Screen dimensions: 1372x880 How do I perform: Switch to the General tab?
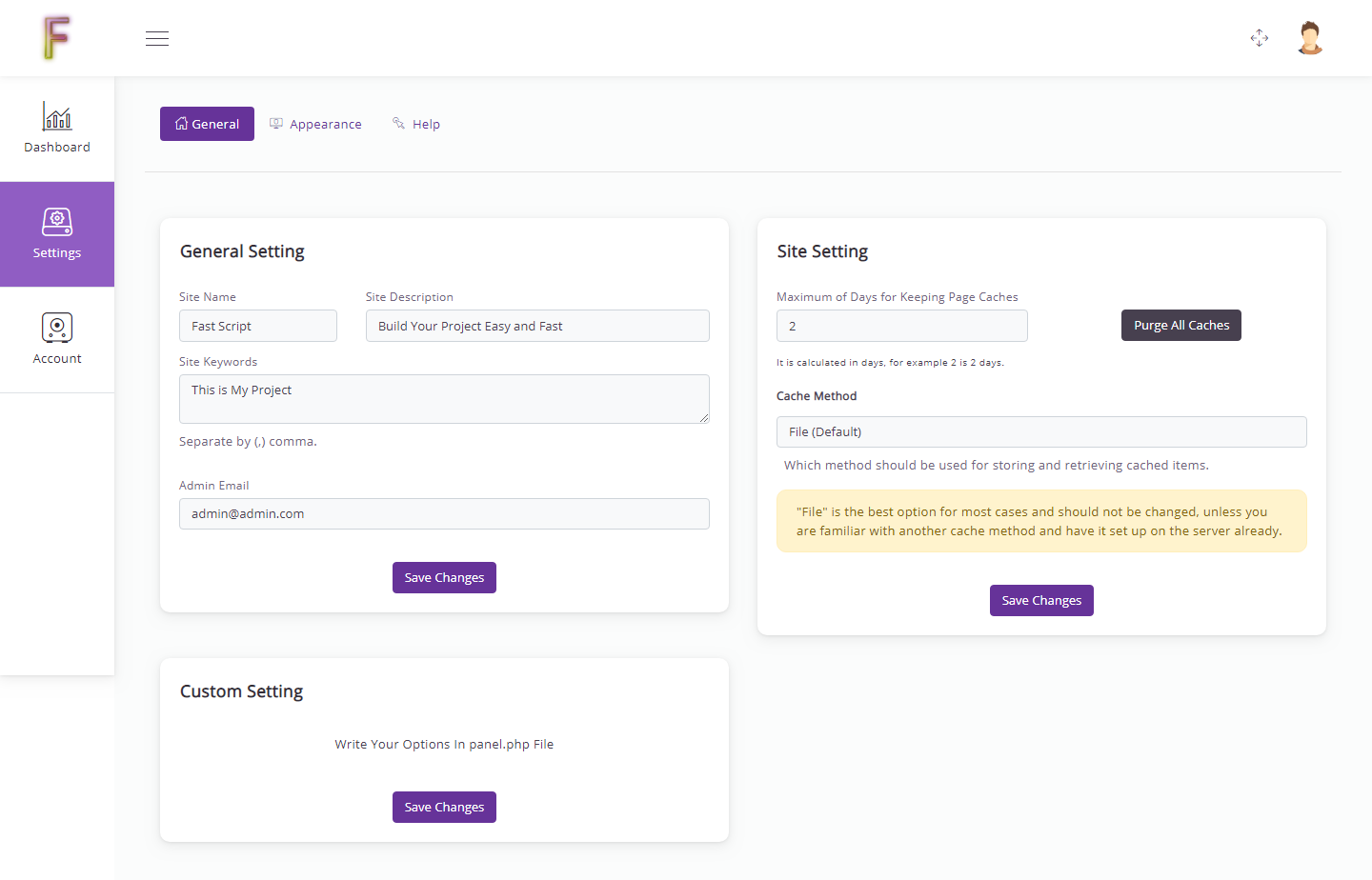[x=207, y=124]
